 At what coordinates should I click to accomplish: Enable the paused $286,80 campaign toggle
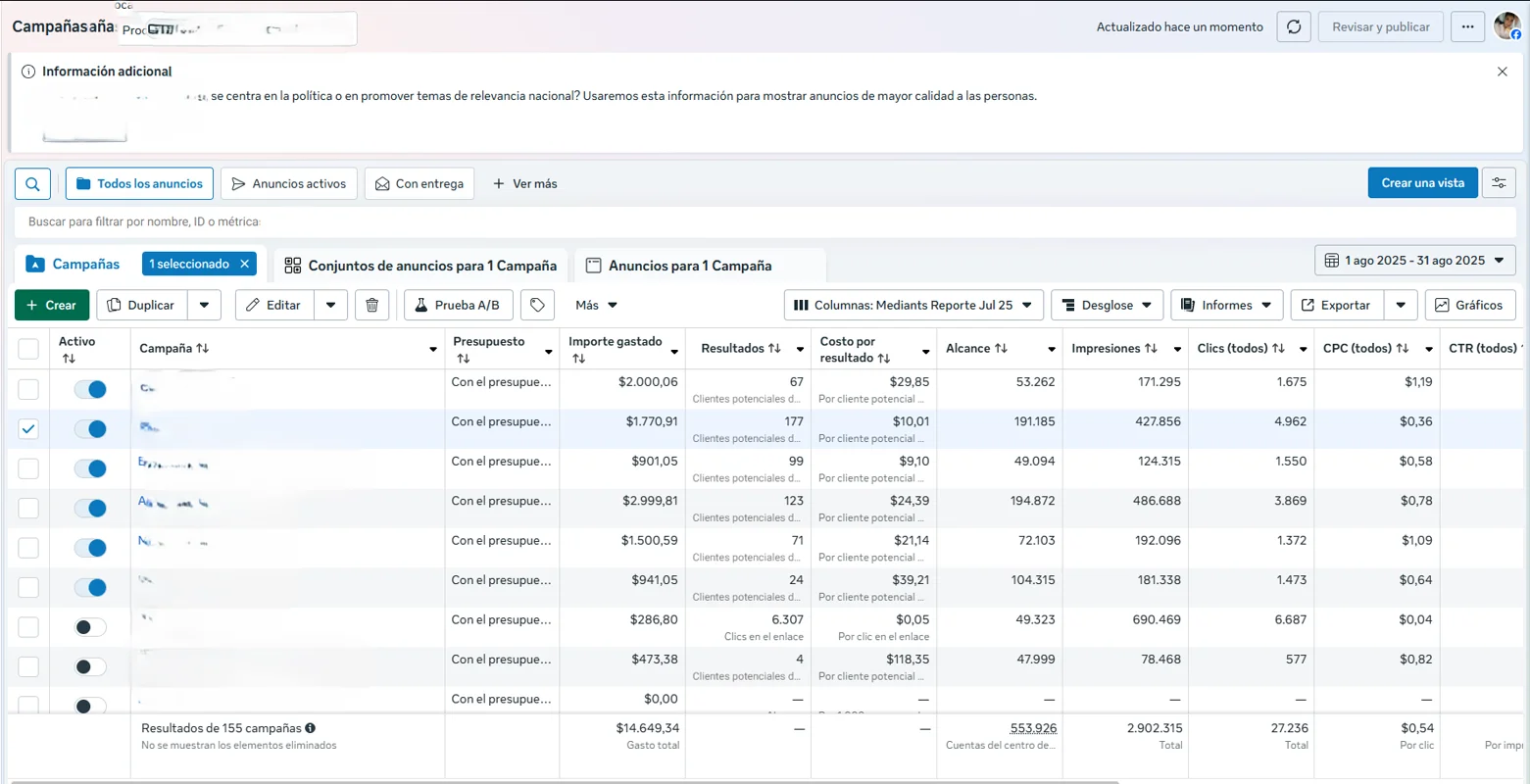(90, 627)
